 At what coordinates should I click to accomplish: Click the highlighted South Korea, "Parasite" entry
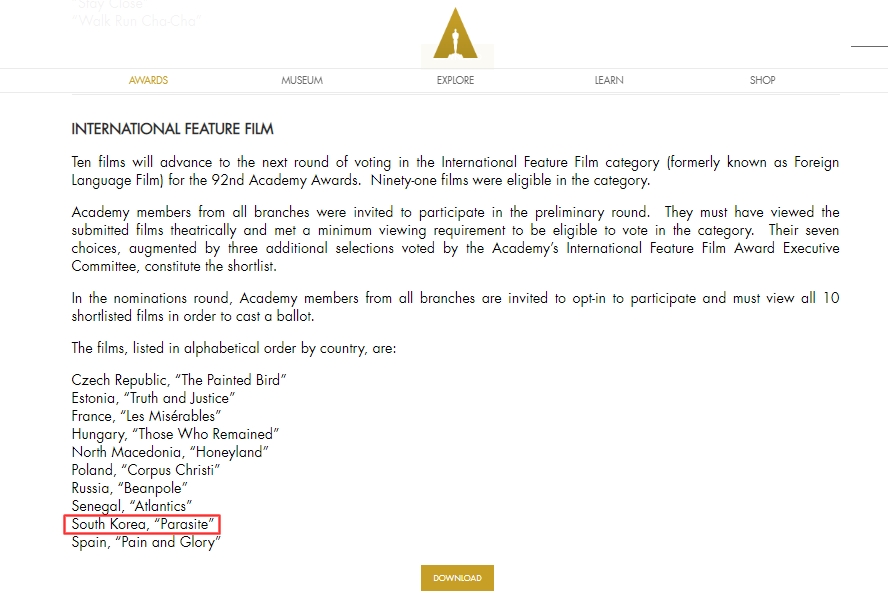click(145, 525)
